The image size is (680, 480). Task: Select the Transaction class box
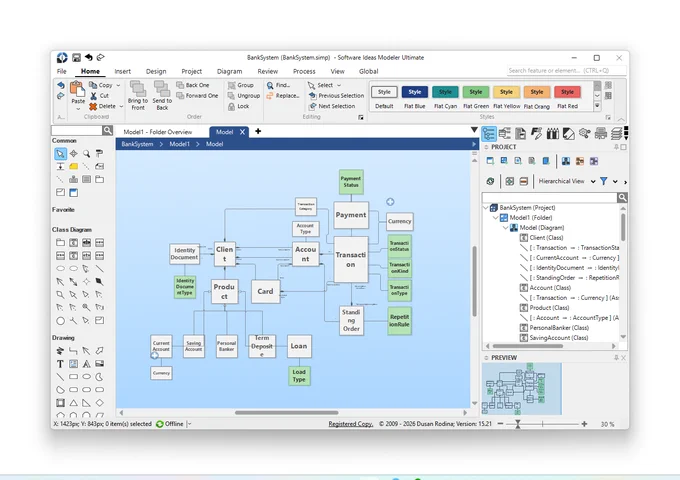coord(351,259)
